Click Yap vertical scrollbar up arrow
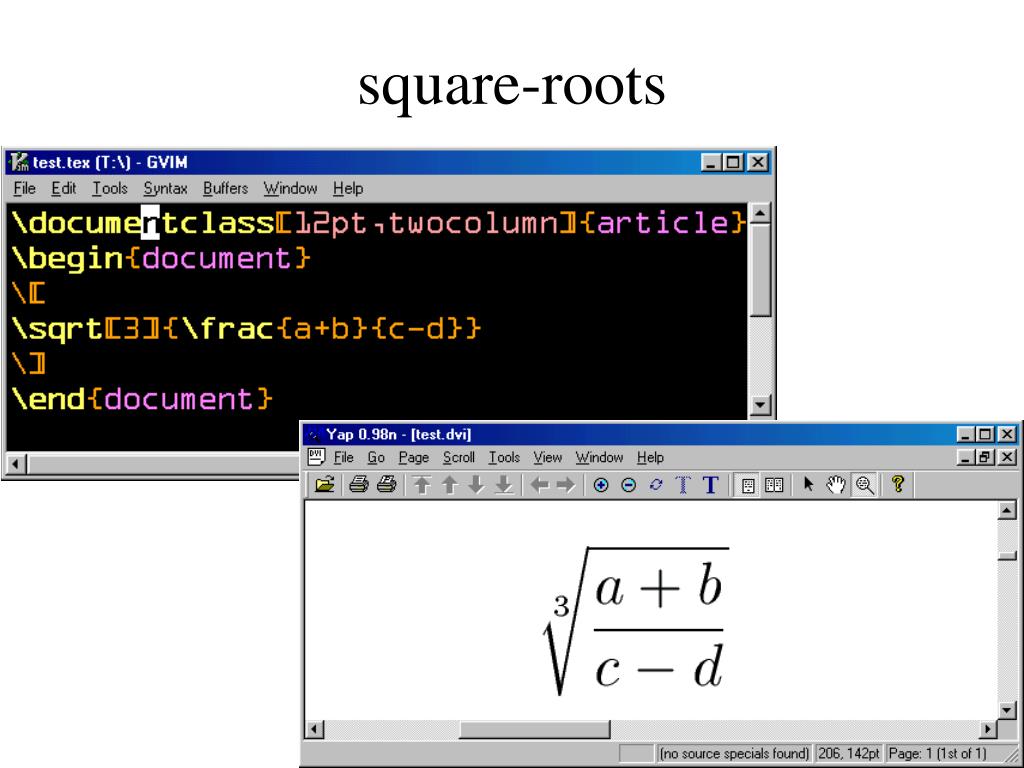 pos(1008,510)
